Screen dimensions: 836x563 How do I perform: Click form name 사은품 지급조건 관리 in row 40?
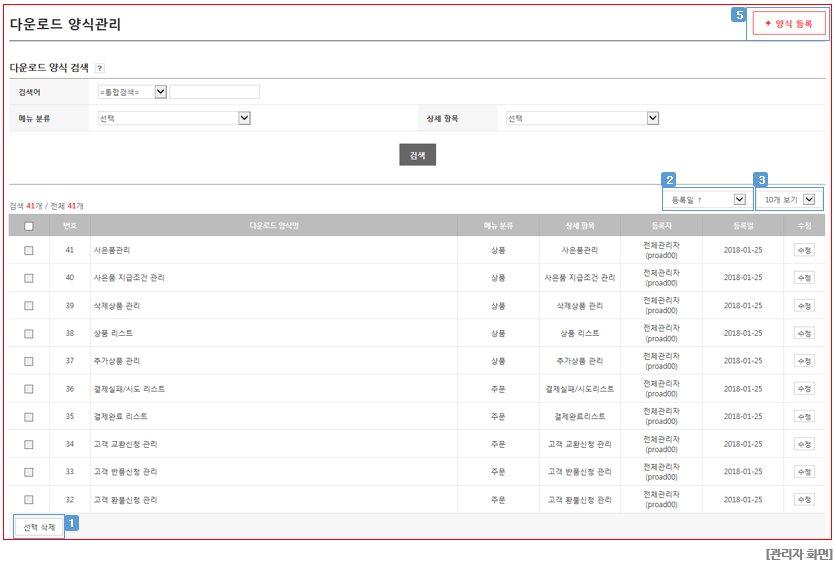pos(129,278)
